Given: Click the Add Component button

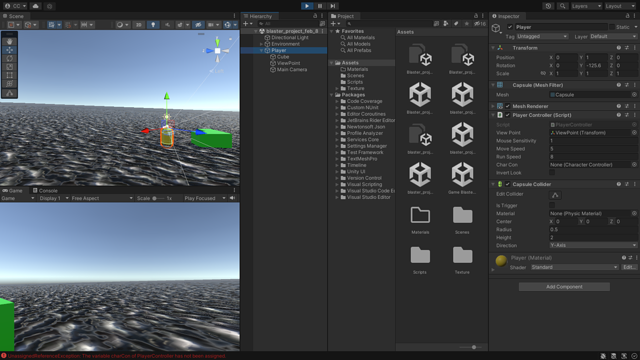Looking at the screenshot, I should [564, 287].
